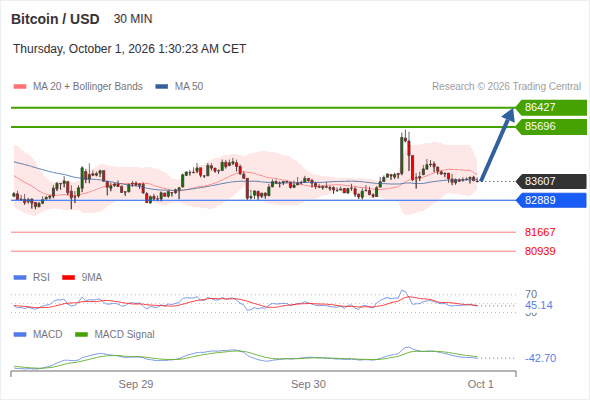
Task: Click the 9MA red legend marker
Action: (x=68, y=278)
